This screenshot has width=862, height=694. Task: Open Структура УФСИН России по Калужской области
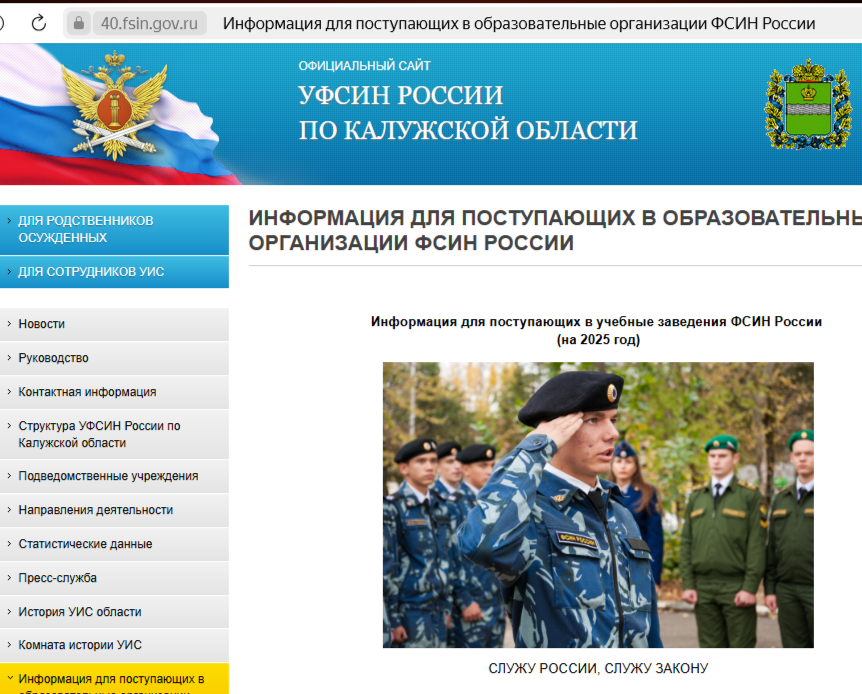[x=114, y=434]
